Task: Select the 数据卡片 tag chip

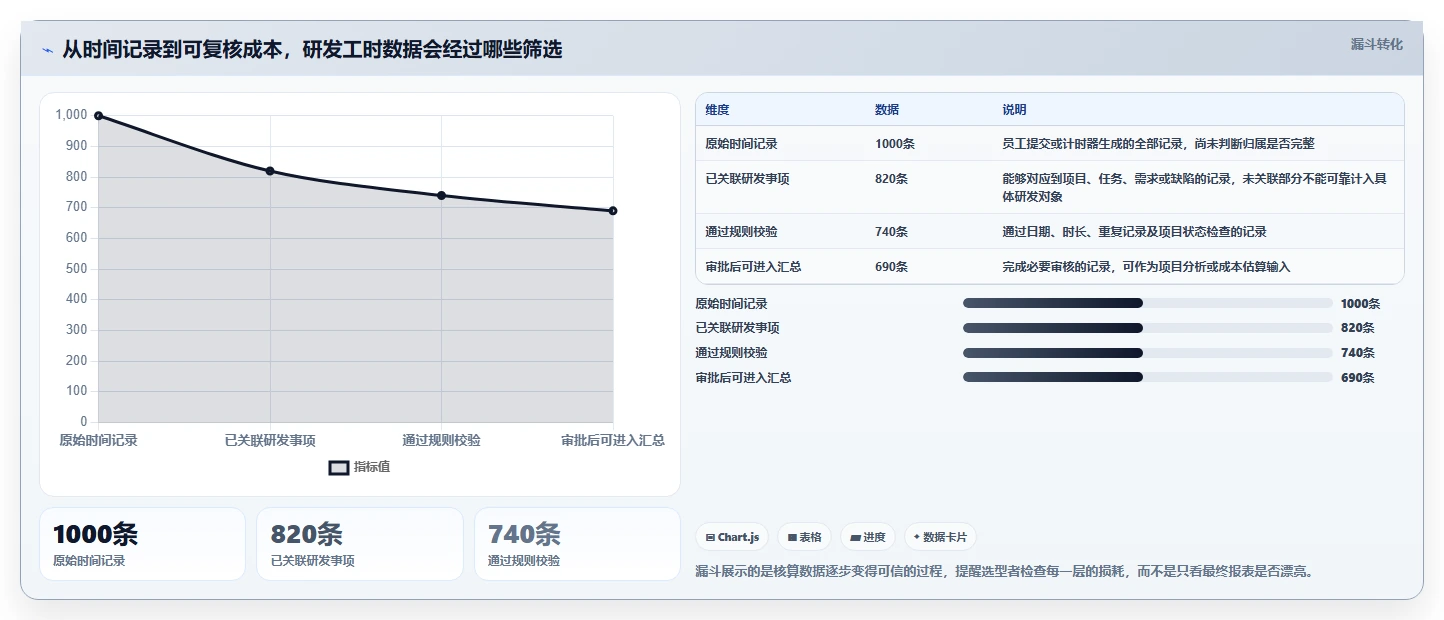Action: (940, 537)
